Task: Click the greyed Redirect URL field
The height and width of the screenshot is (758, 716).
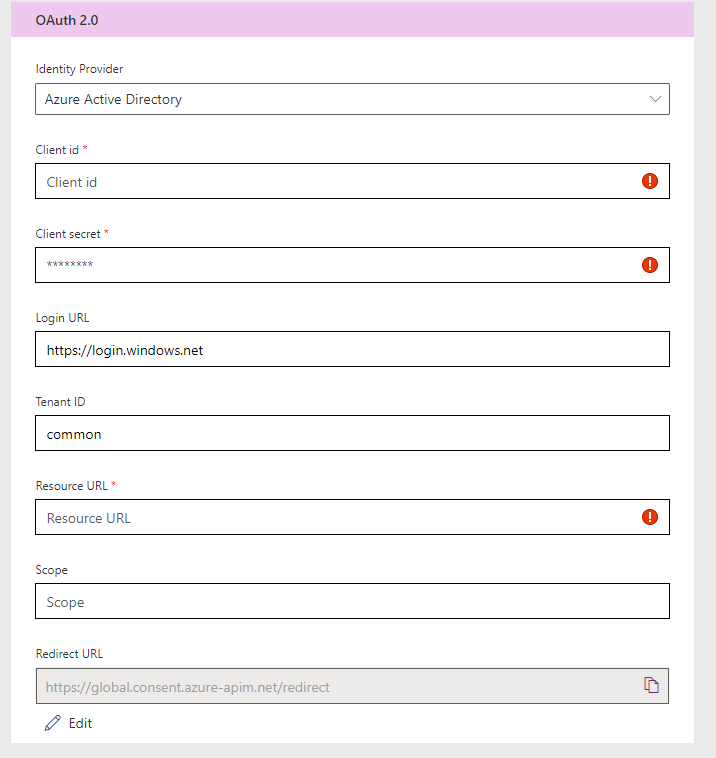Action: pyautogui.click(x=352, y=686)
